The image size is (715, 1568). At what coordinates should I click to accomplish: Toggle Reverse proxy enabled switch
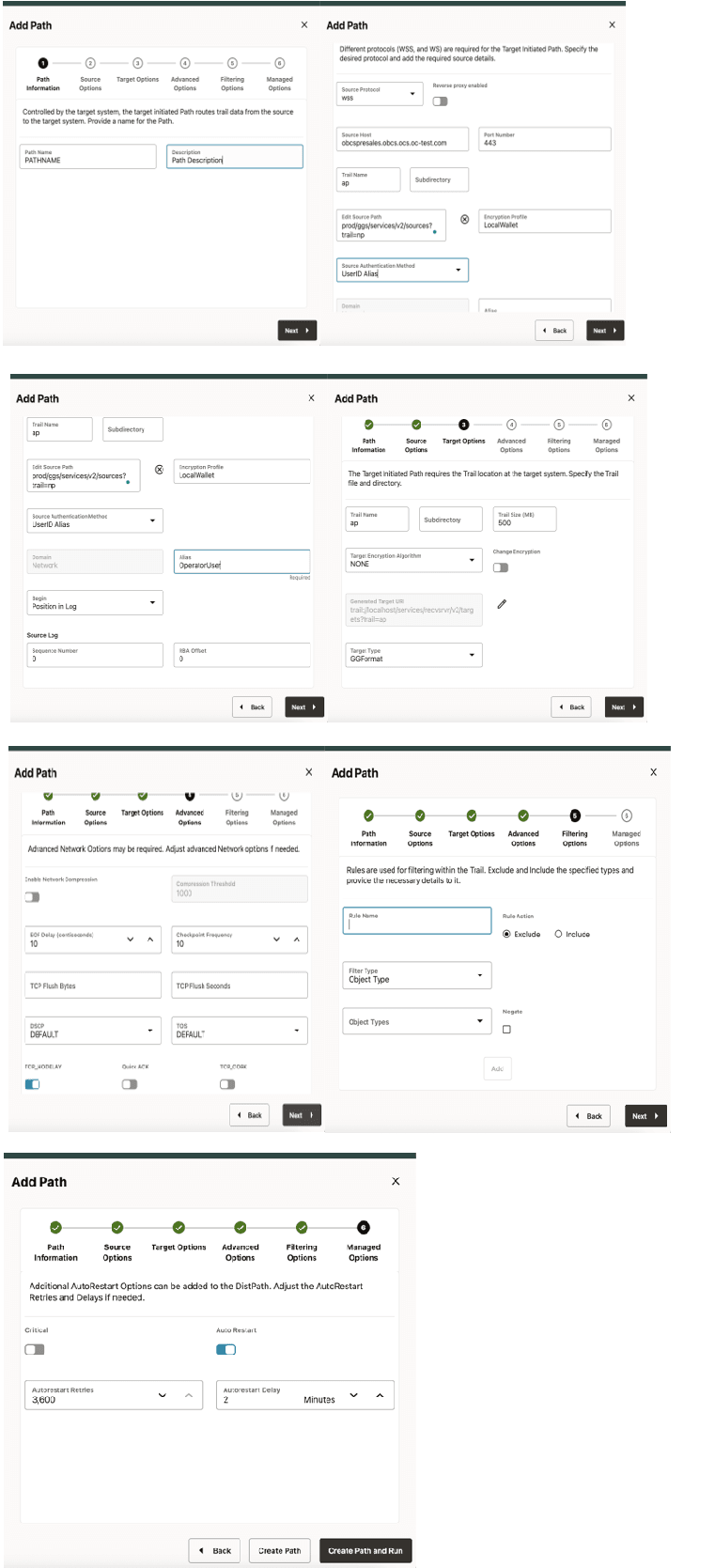tap(440, 101)
